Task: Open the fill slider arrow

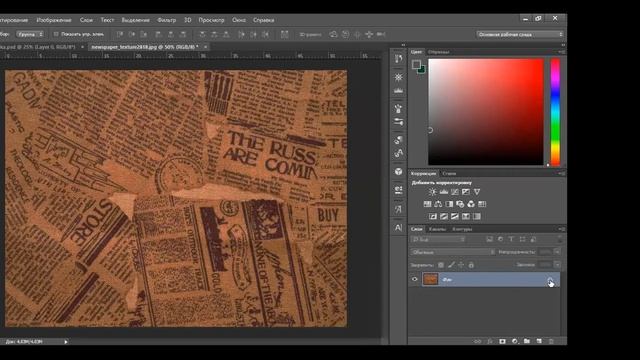Action: tap(557, 265)
